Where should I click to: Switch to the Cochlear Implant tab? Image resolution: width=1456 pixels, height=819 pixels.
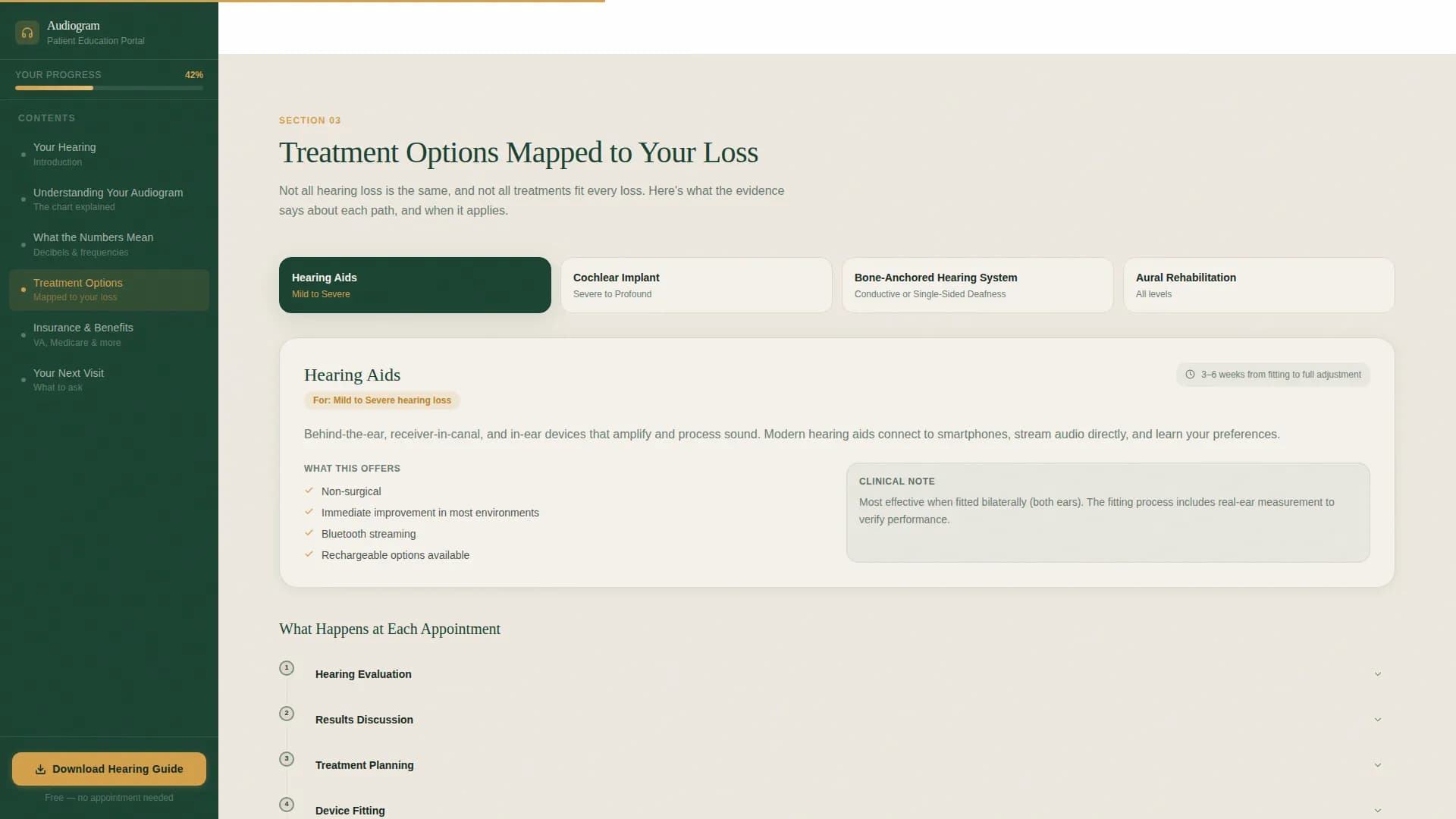(x=696, y=285)
